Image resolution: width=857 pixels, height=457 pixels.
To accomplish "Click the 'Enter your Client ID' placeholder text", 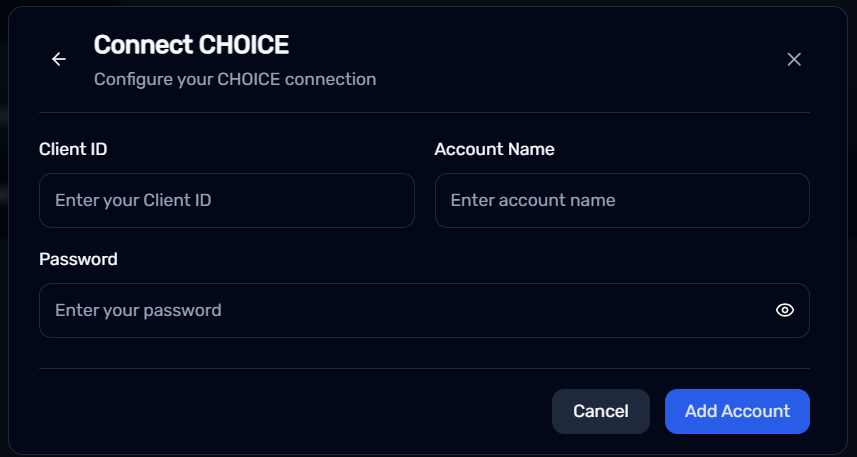I will click(133, 200).
